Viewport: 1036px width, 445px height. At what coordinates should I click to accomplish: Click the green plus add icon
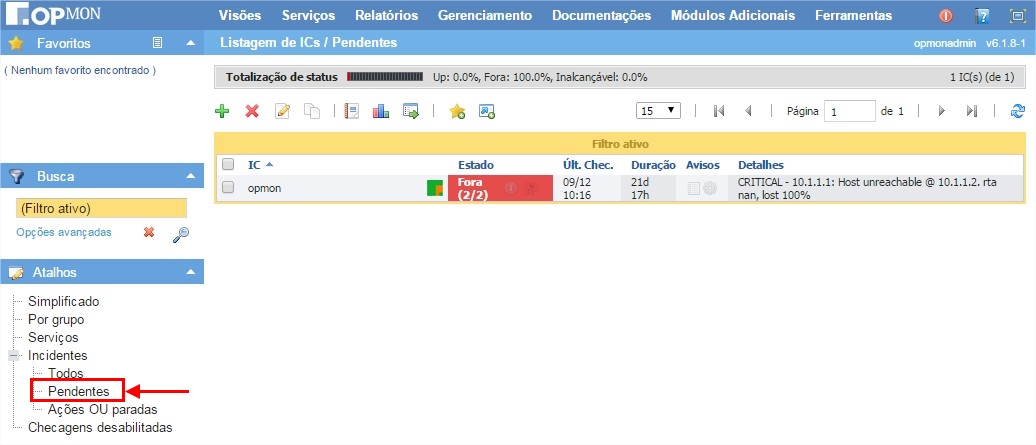[x=222, y=112]
